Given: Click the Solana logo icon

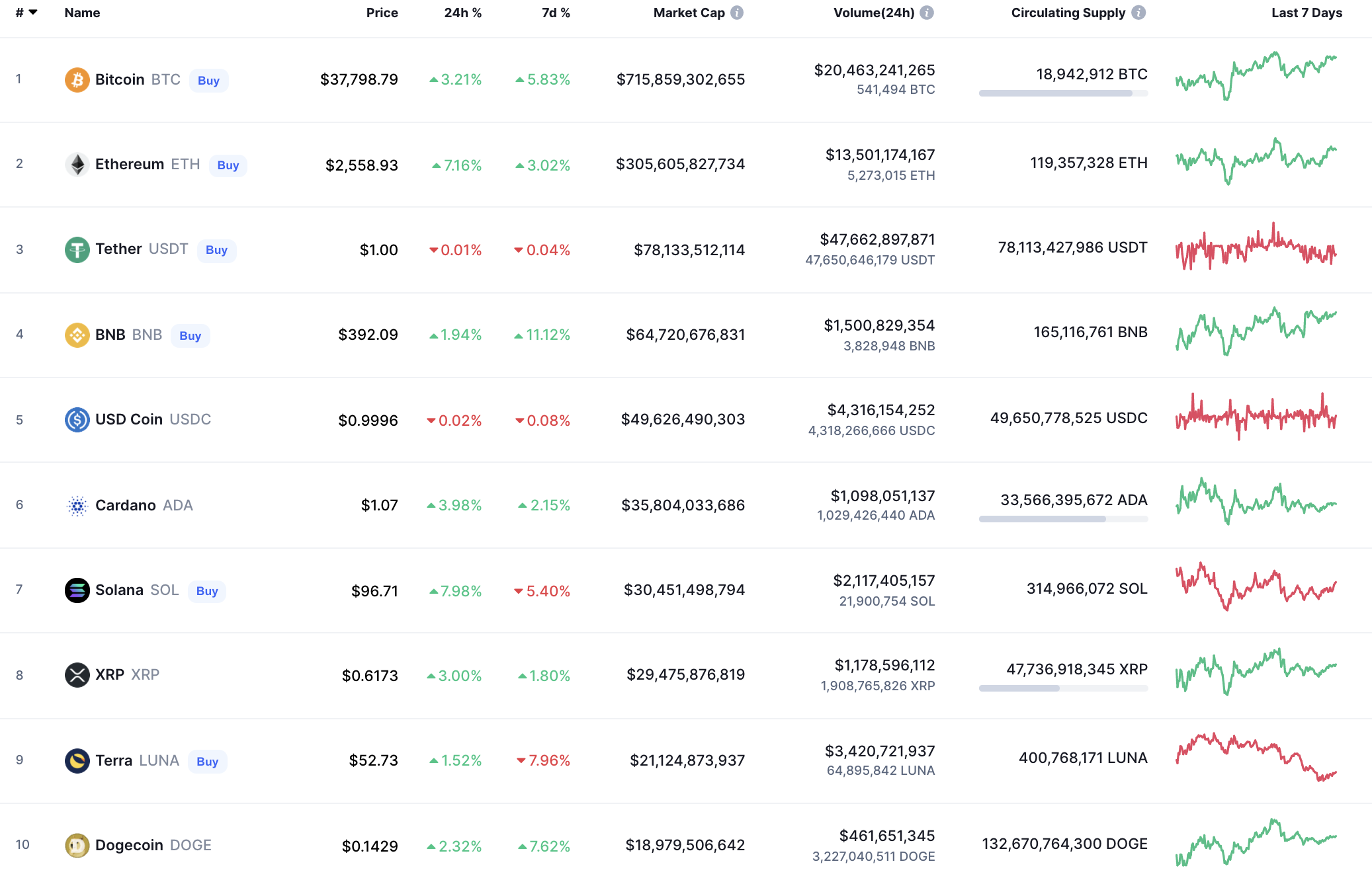Looking at the screenshot, I should click(77, 590).
